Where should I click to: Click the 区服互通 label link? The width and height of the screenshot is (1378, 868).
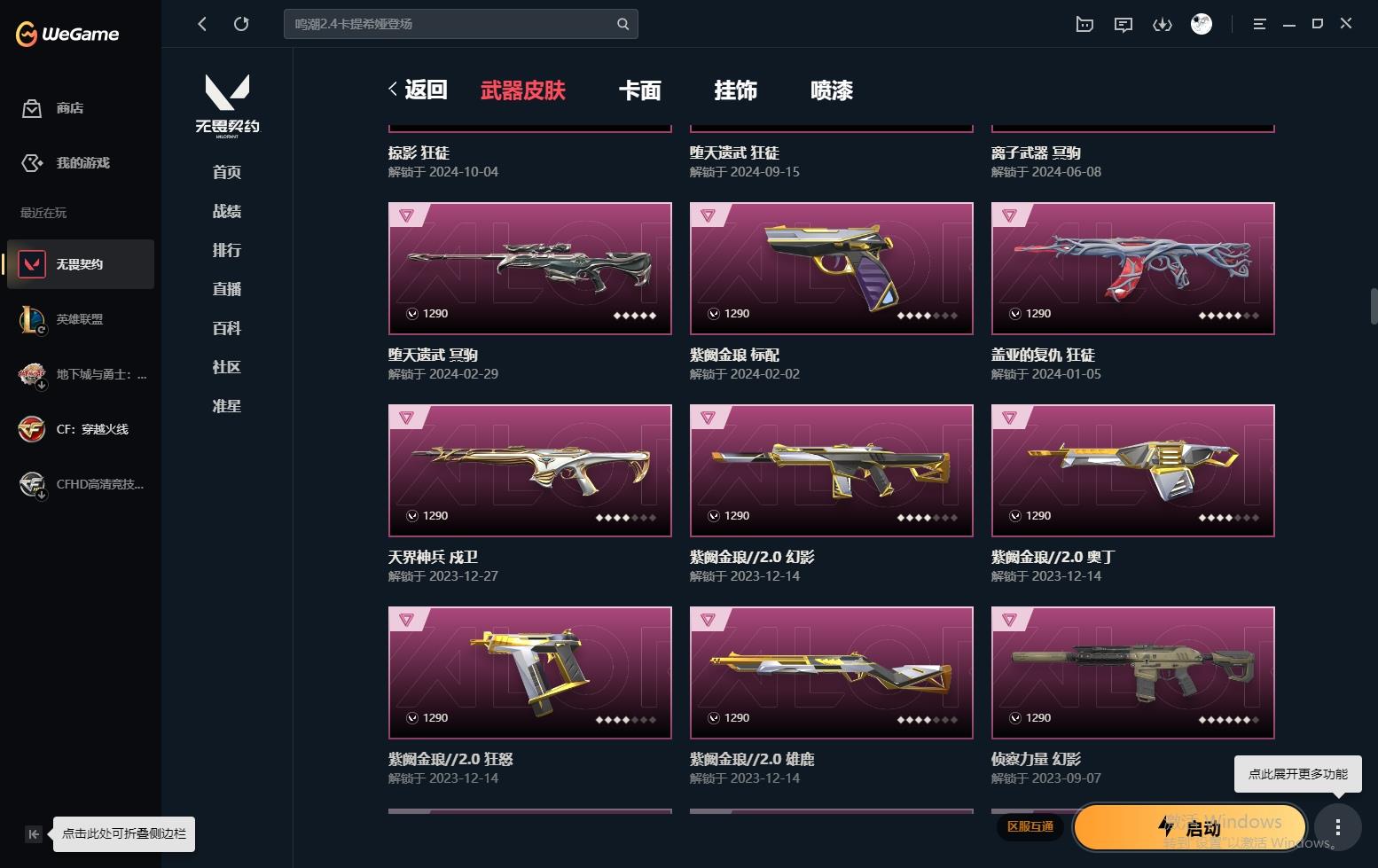pyautogui.click(x=1030, y=826)
